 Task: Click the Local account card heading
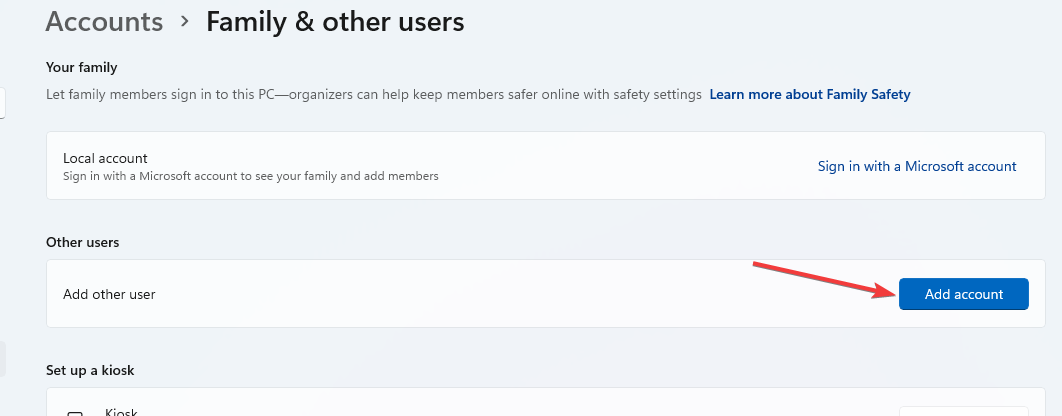click(105, 158)
